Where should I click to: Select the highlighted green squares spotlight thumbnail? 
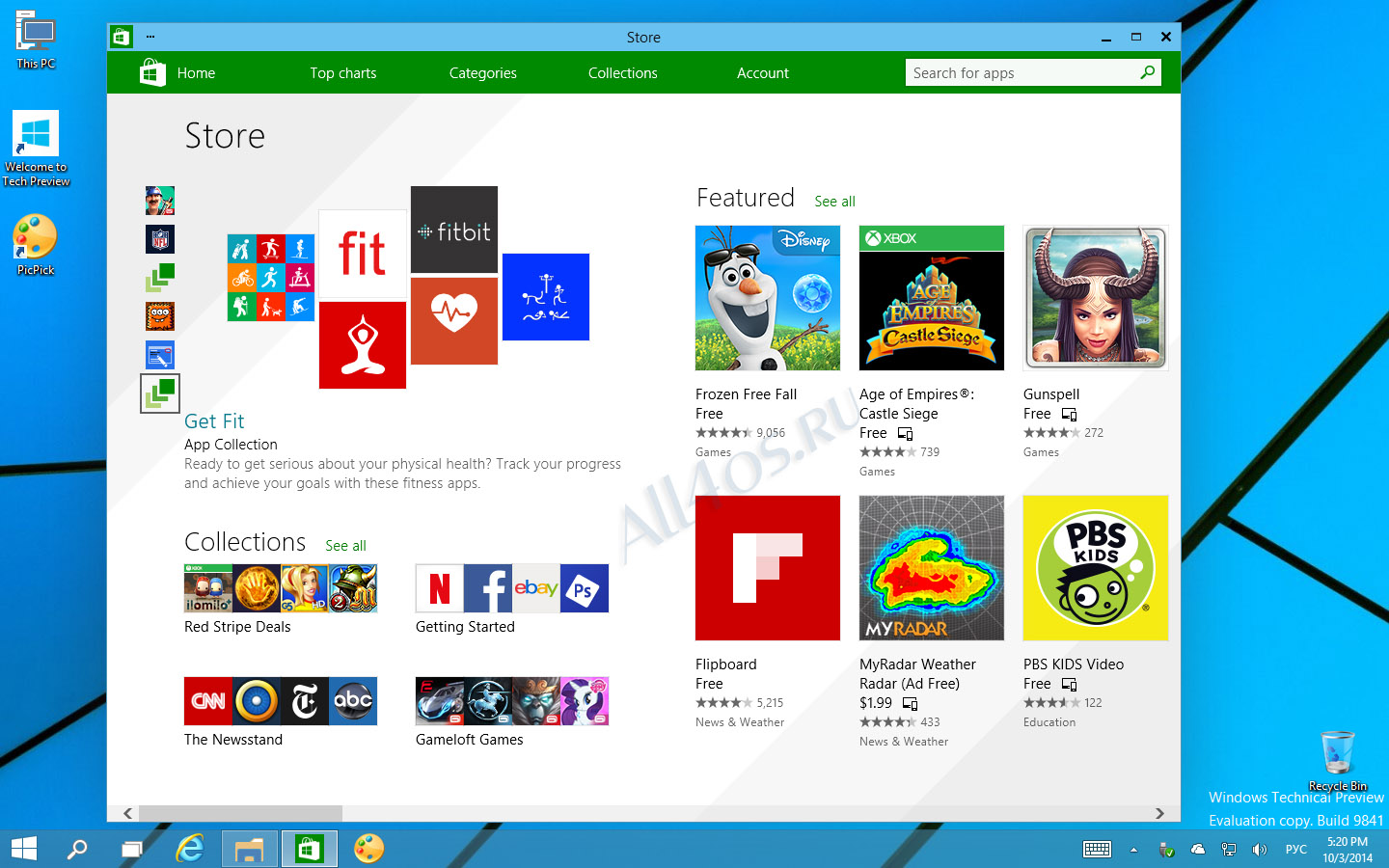tap(160, 393)
